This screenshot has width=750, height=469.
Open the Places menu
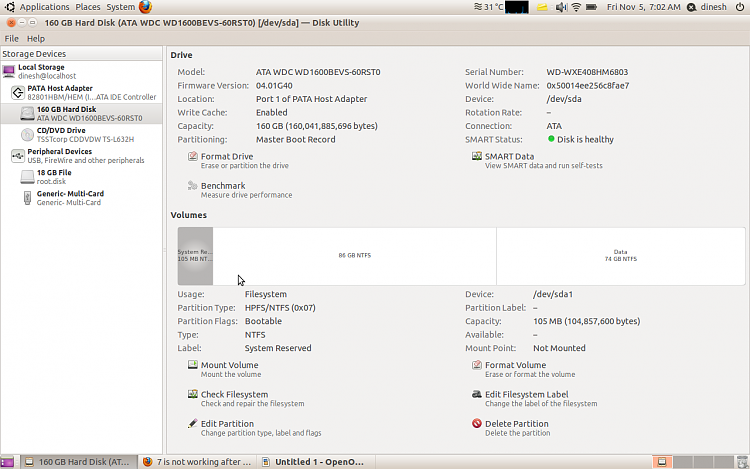pyautogui.click(x=88, y=7)
